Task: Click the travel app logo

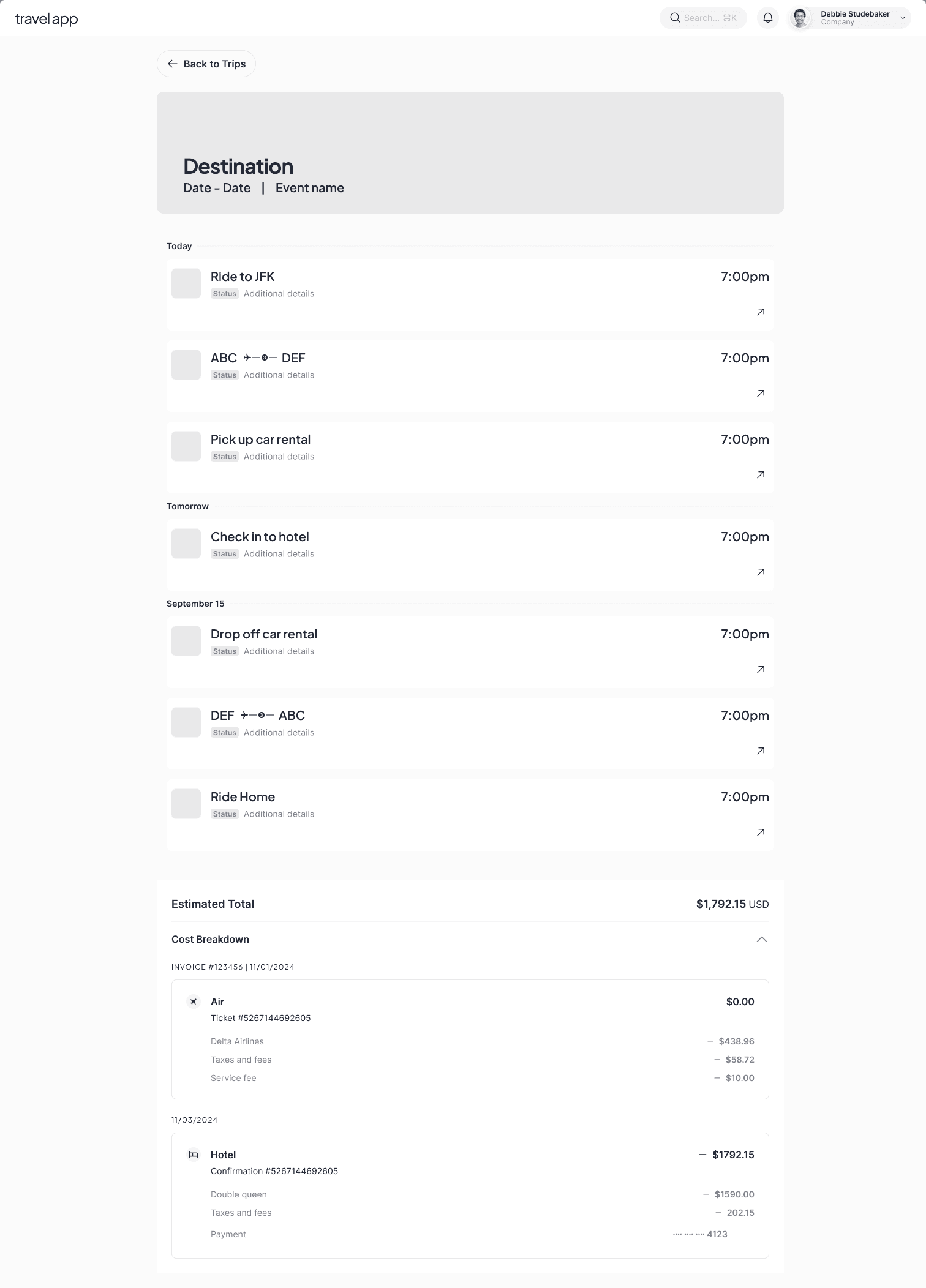Action: pyautogui.click(x=47, y=19)
